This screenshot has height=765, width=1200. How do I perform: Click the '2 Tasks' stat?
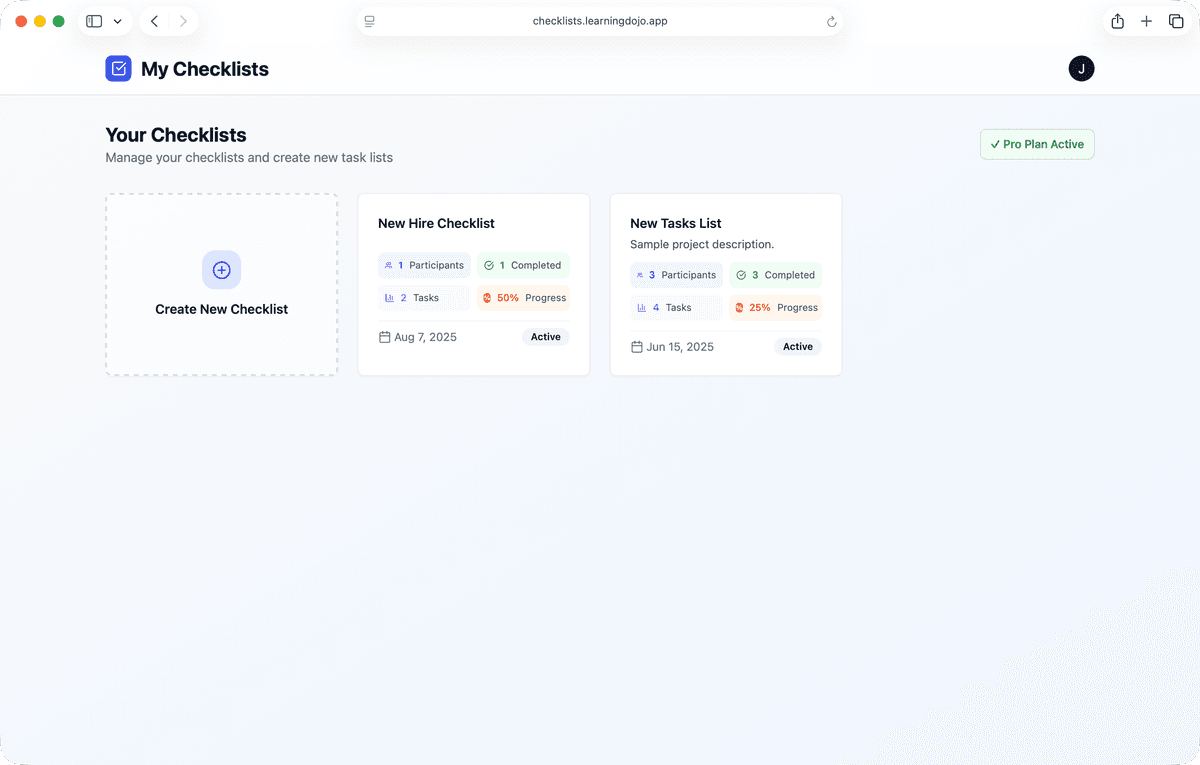[x=424, y=298]
